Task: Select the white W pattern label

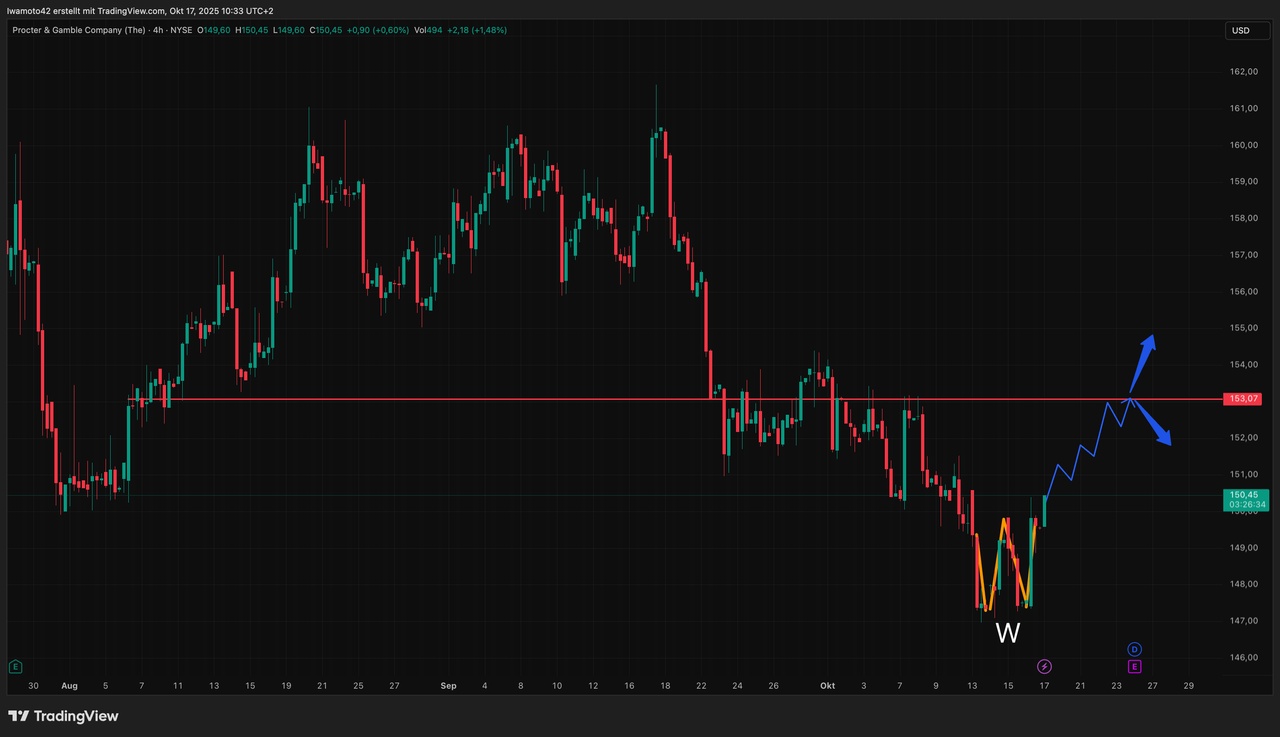Action: pyautogui.click(x=1008, y=633)
